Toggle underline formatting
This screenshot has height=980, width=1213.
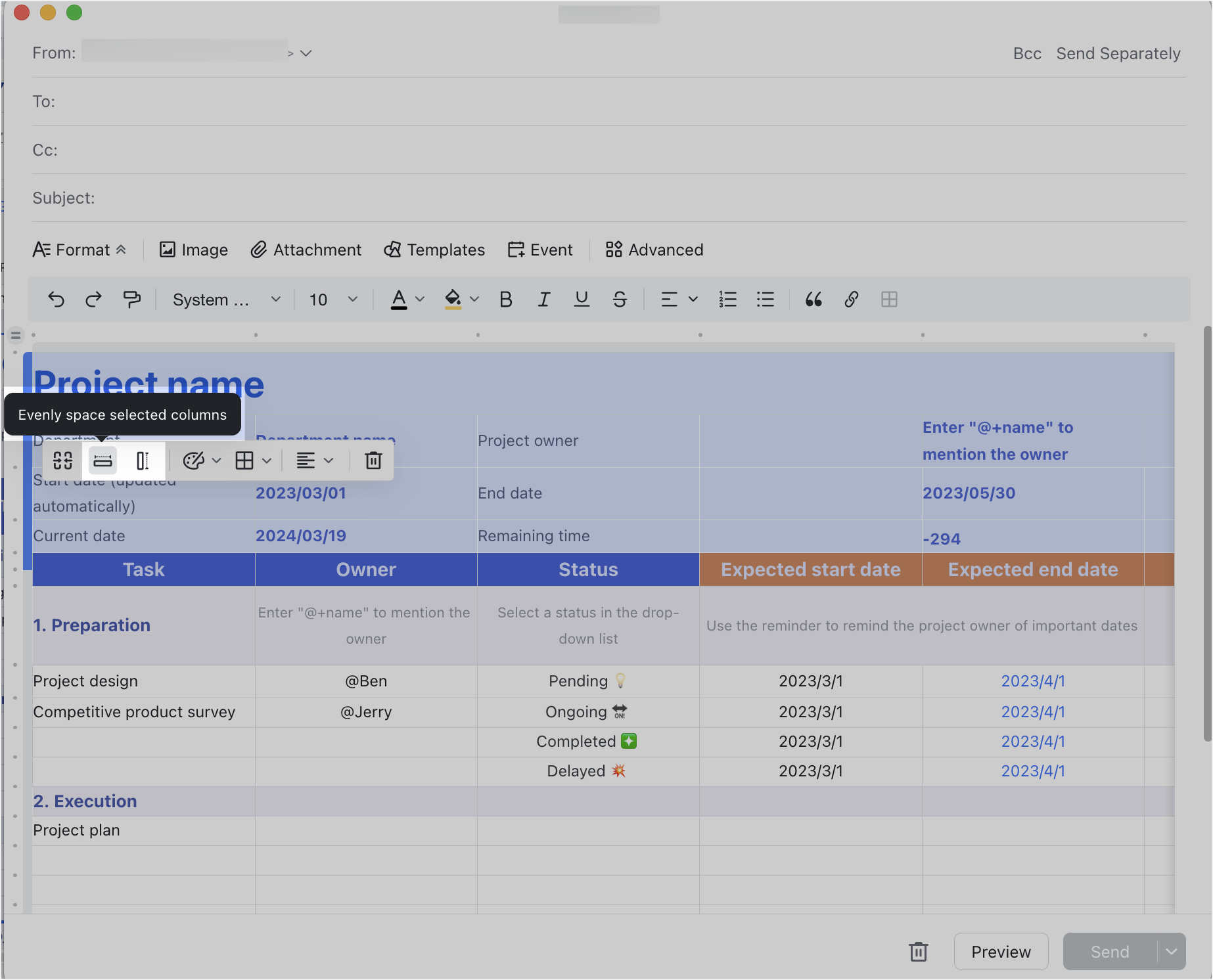pyautogui.click(x=582, y=300)
